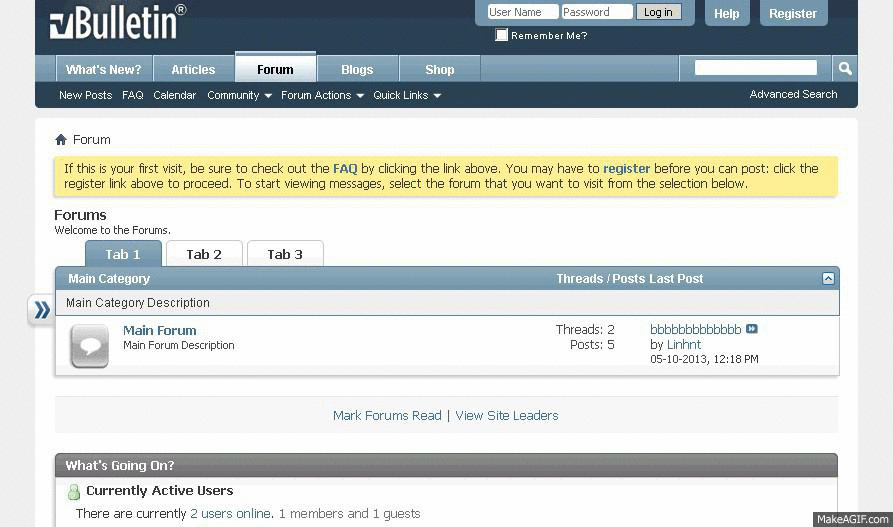
Task: Click the 'Main Category Description' text
Action: point(138,303)
